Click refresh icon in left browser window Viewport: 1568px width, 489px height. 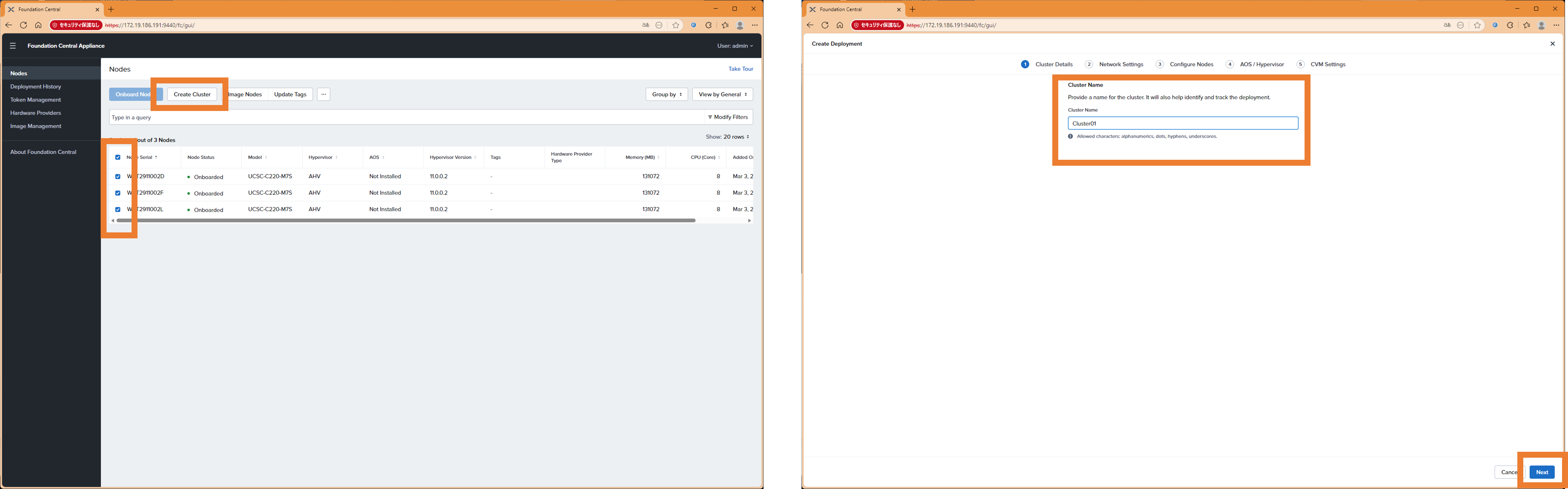pyautogui.click(x=23, y=25)
